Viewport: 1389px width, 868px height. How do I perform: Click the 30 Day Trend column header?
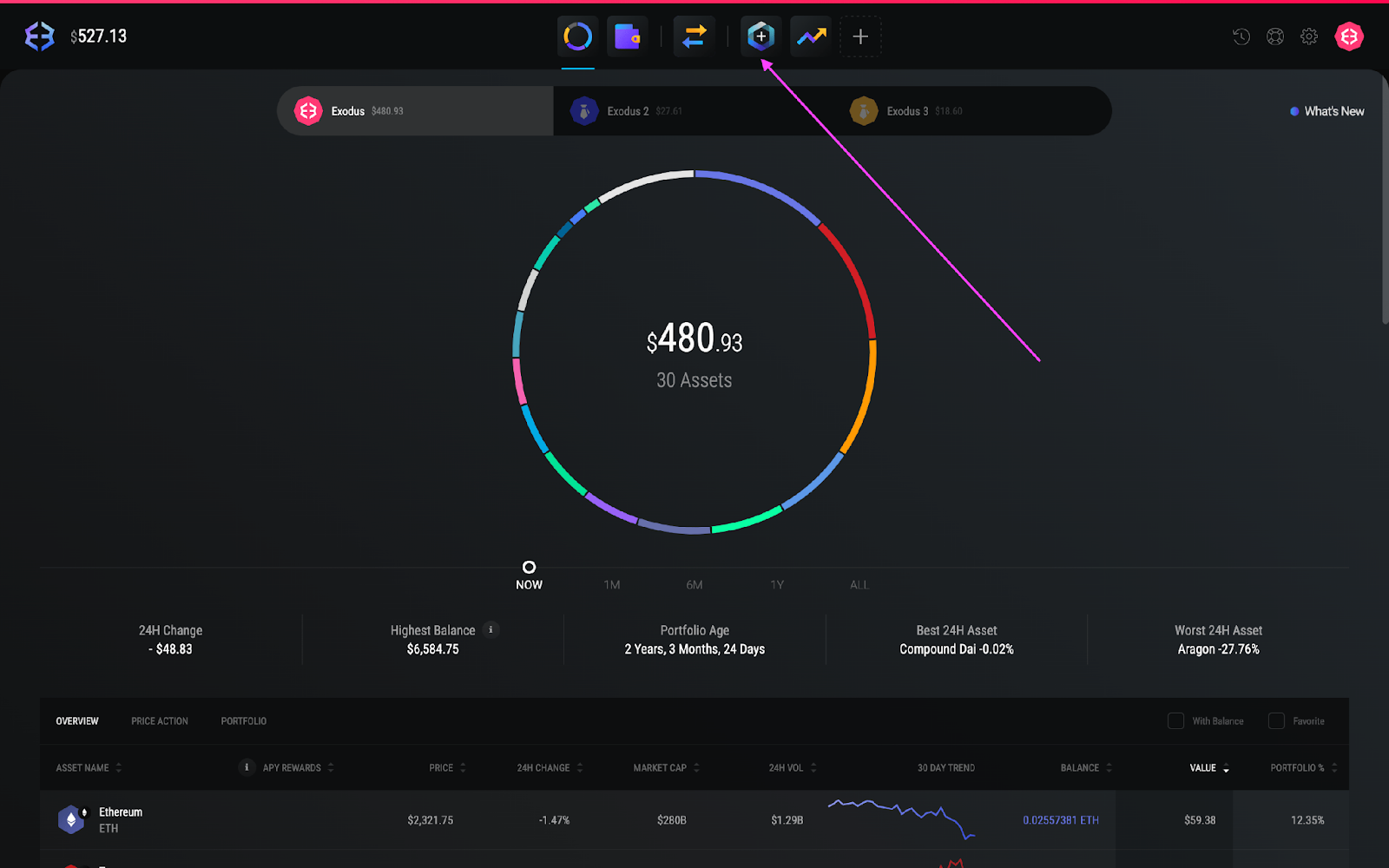[x=946, y=768]
